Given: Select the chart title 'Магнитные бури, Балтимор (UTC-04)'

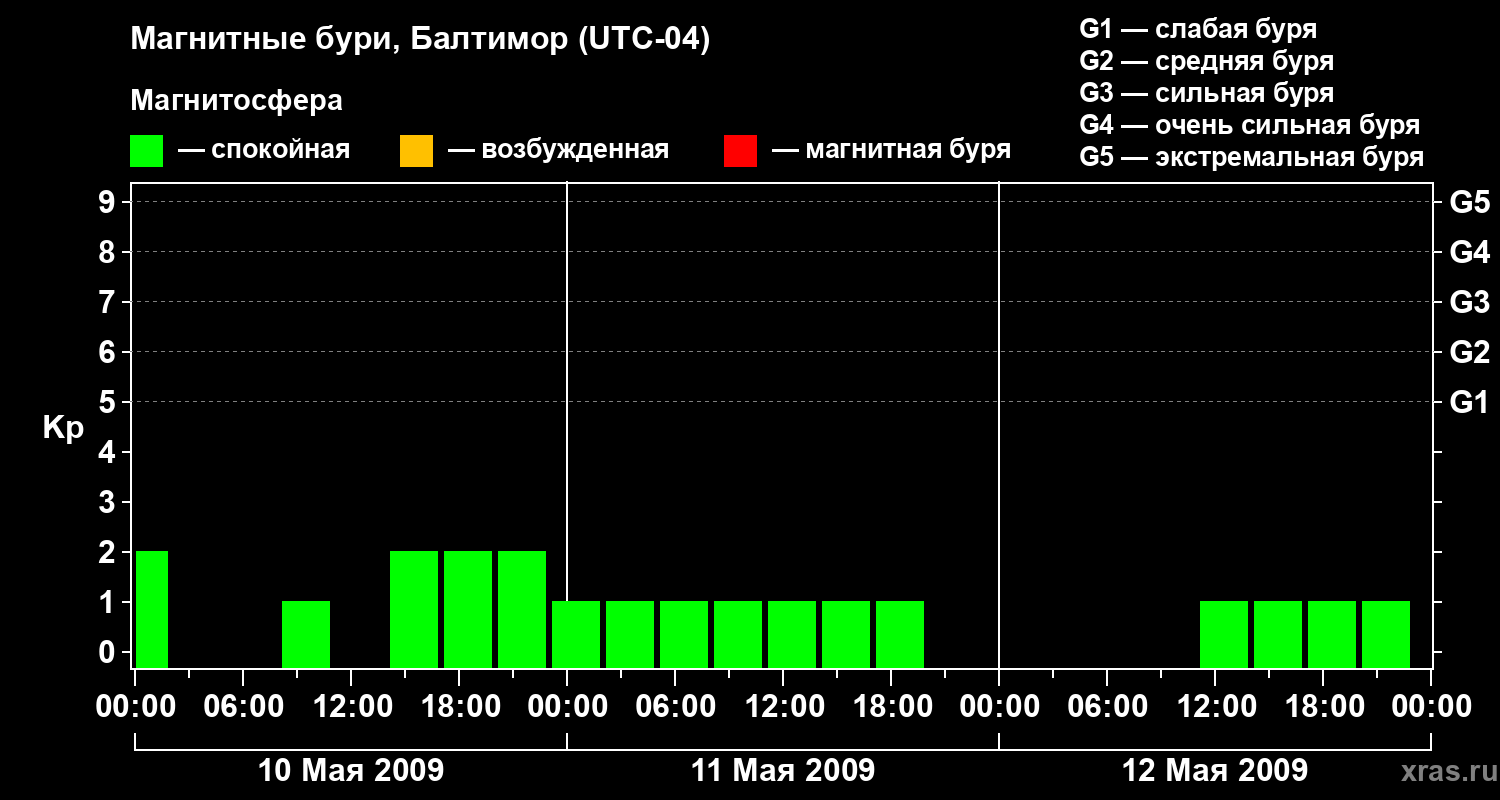Looking at the screenshot, I should (420, 40).
